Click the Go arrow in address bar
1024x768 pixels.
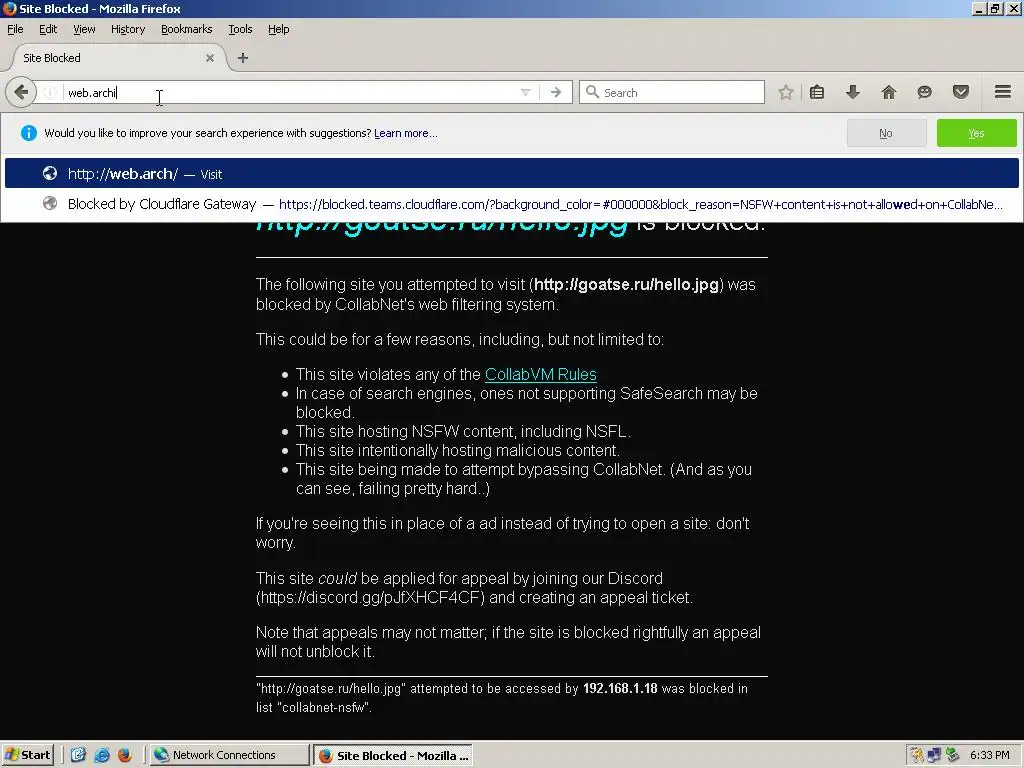coord(556,92)
